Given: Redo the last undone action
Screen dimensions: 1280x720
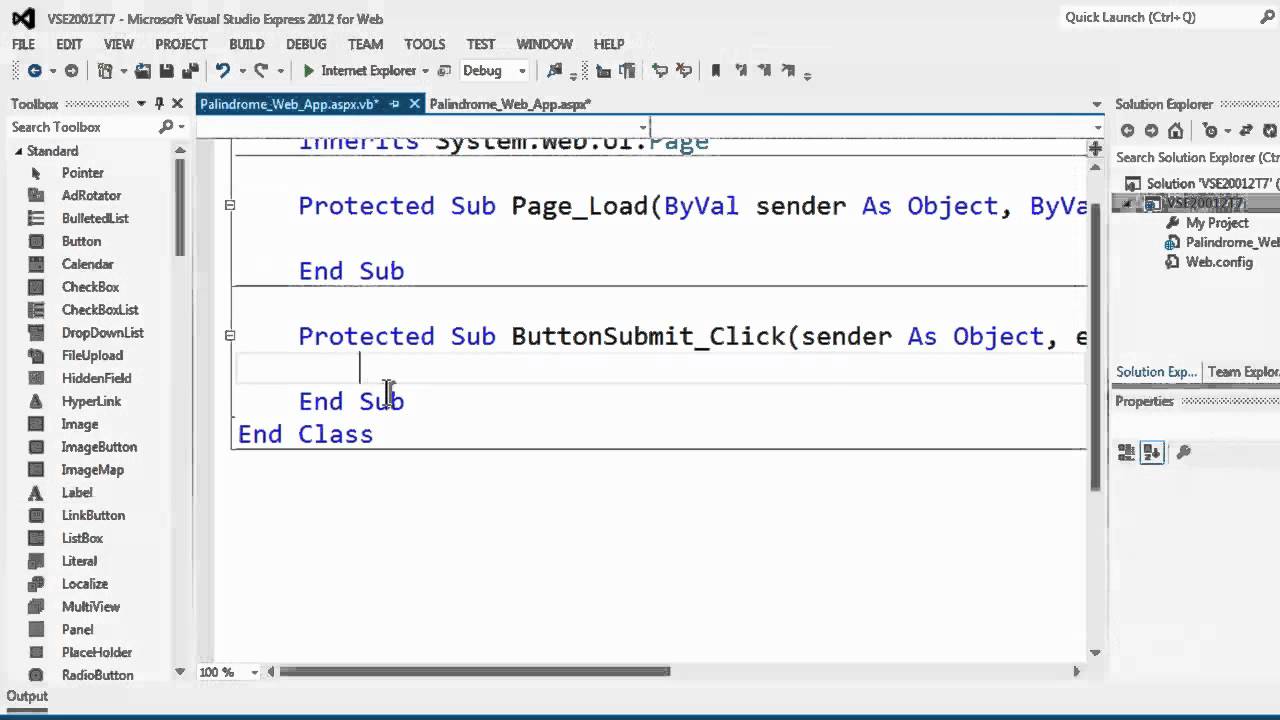Looking at the screenshot, I should point(261,71).
